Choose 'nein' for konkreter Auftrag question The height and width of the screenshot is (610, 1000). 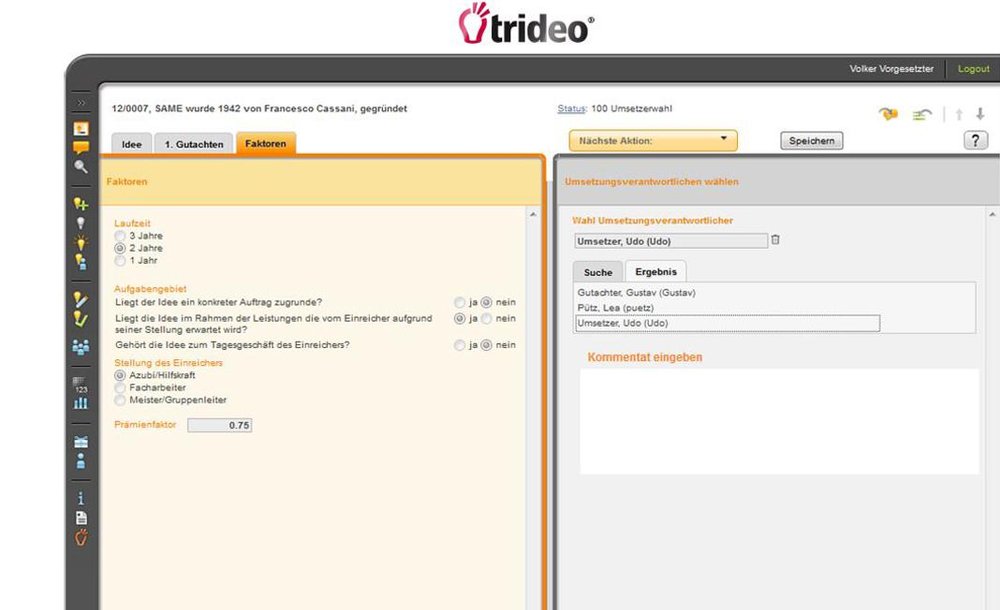click(487, 302)
